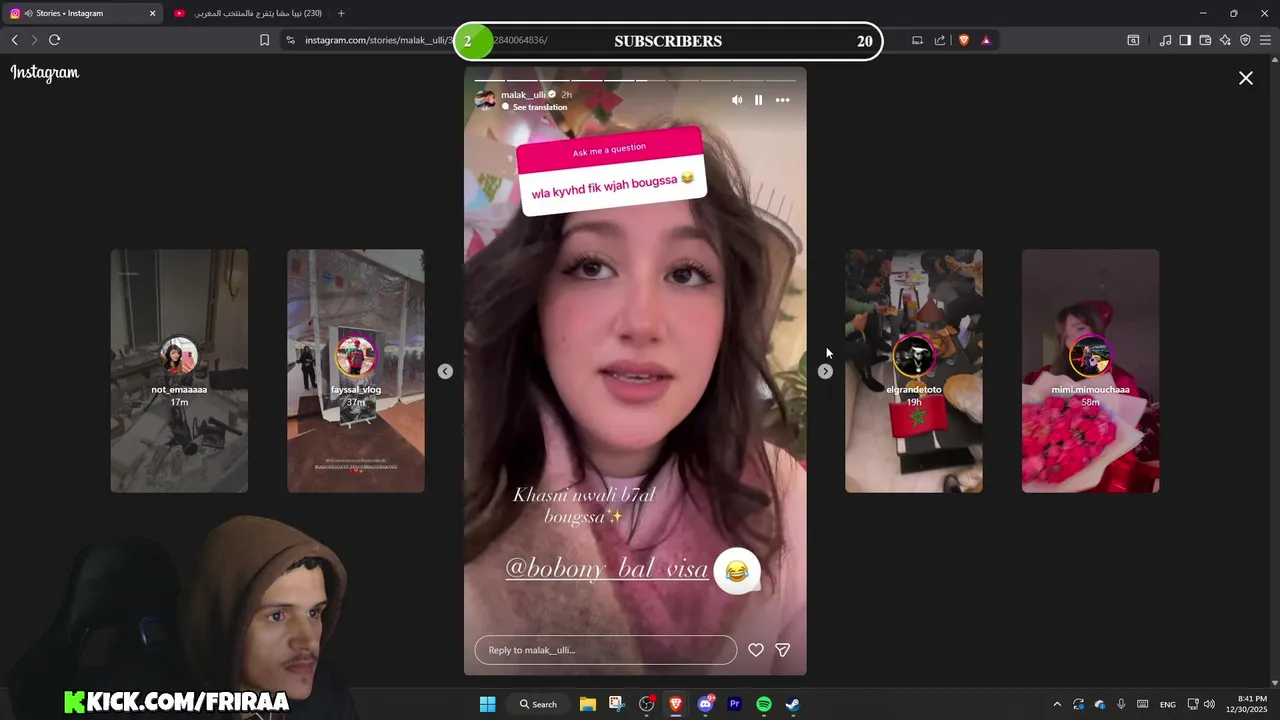
Task: Close the Stories Instagram tab
Action: (x=152, y=13)
